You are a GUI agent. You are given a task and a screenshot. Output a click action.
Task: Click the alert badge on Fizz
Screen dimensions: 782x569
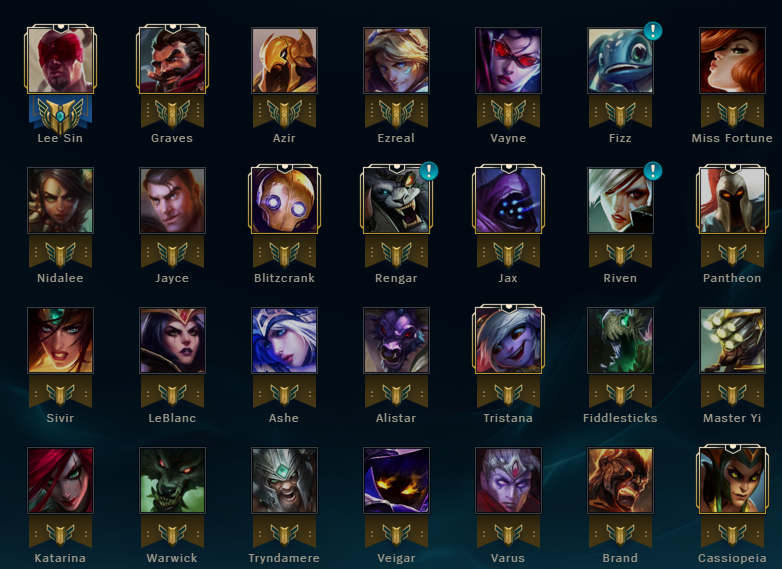click(x=653, y=31)
